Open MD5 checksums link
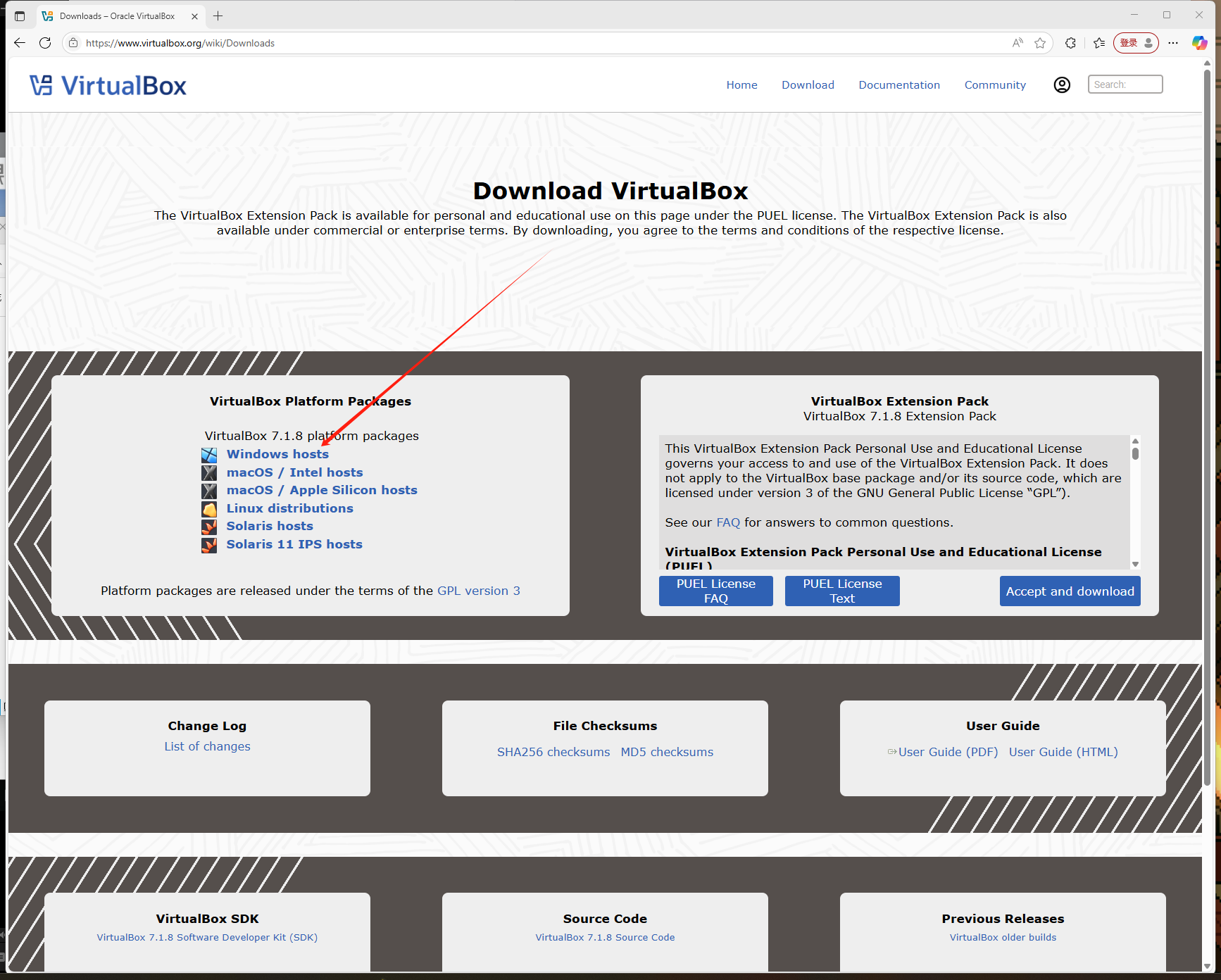The image size is (1221, 980). pyautogui.click(x=667, y=753)
